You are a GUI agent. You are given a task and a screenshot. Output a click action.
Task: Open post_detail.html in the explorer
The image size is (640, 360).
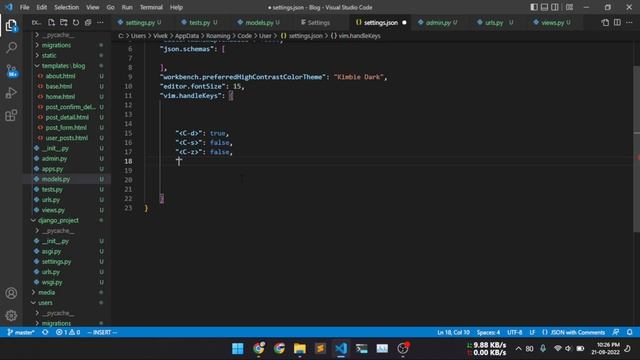67,117
